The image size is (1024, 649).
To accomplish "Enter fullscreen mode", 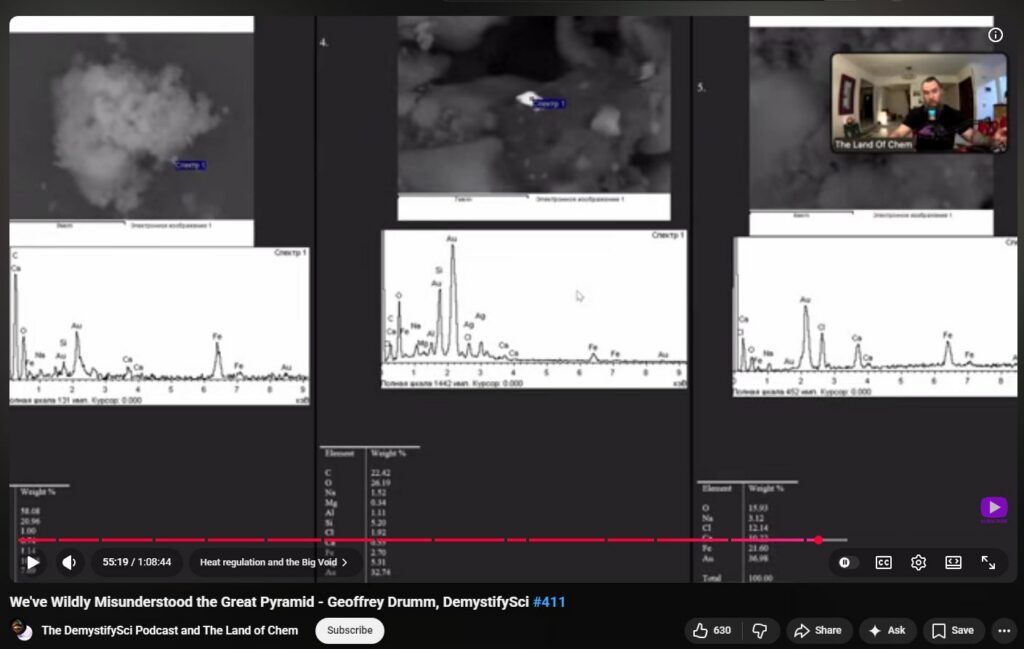I will coord(988,563).
